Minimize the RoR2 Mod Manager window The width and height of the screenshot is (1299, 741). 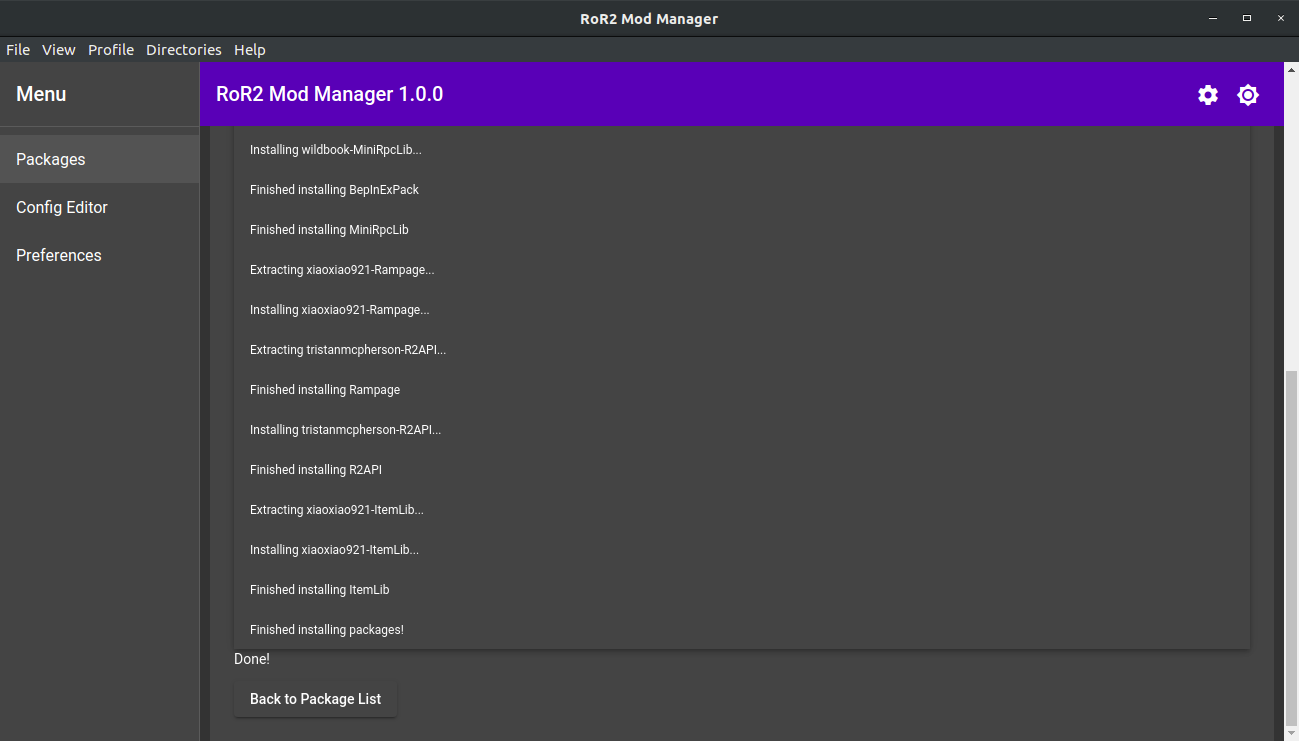1215,18
